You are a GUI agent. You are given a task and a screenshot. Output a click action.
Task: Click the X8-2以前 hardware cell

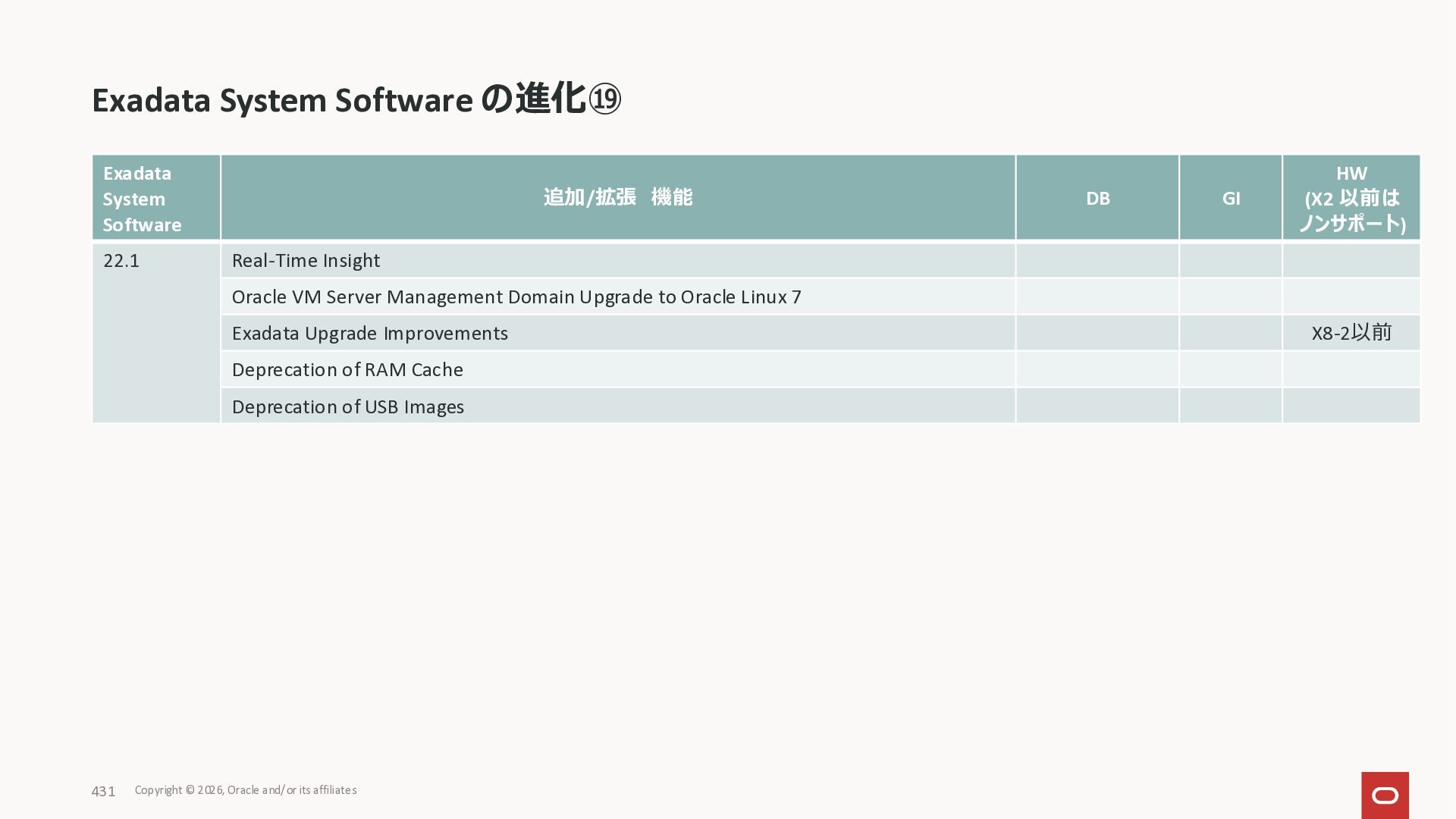(1351, 333)
